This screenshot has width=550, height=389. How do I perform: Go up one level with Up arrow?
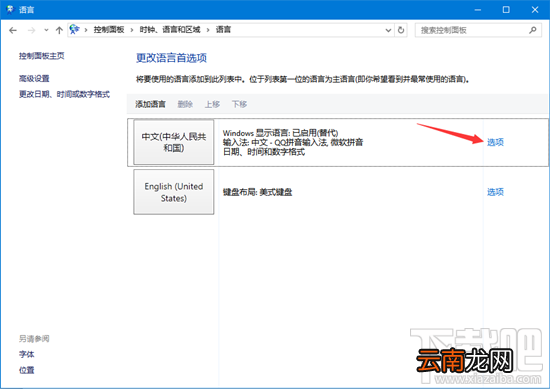click(x=59, y=30)
